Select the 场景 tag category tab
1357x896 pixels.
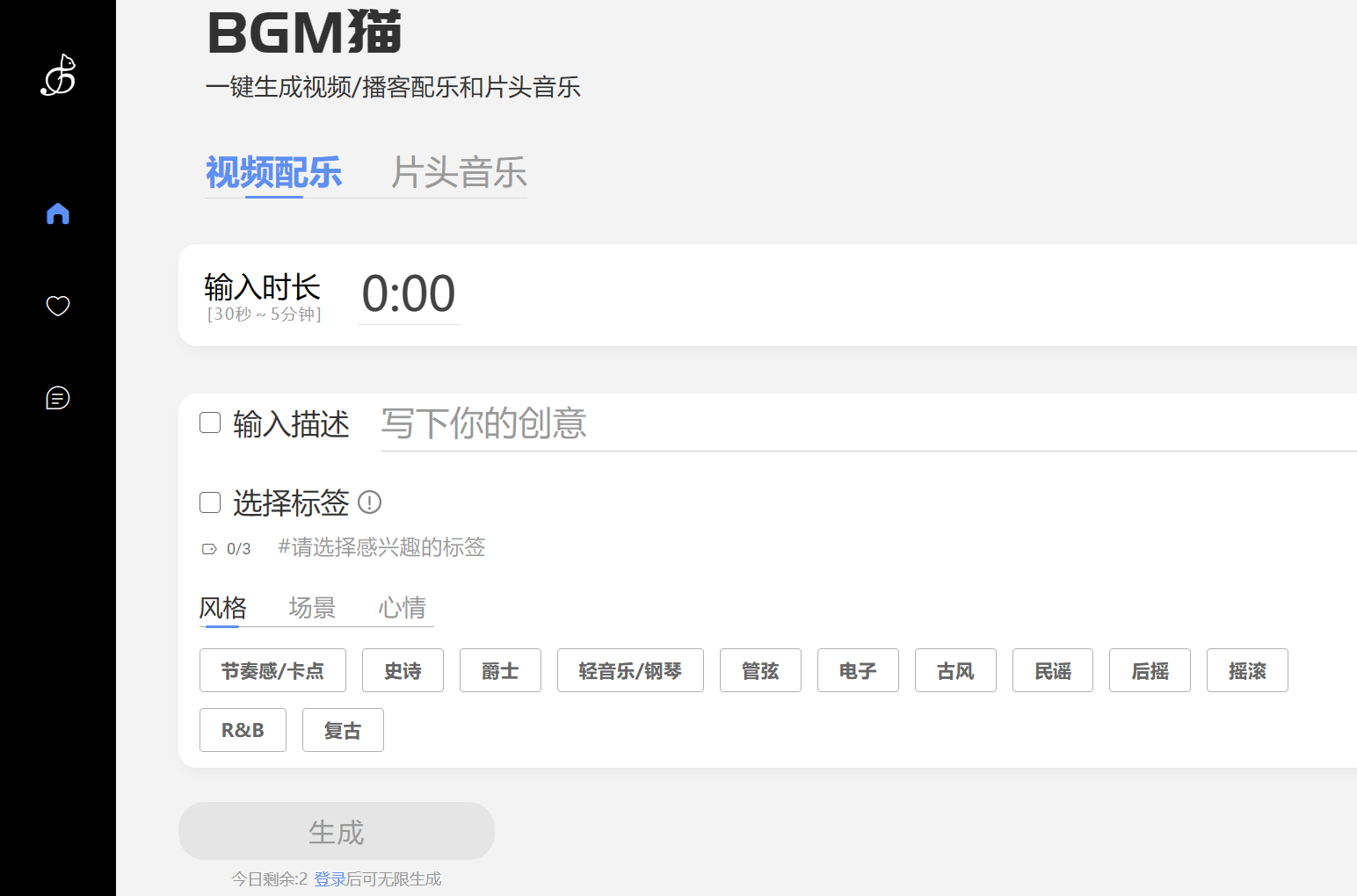click(x=312, y=608)
